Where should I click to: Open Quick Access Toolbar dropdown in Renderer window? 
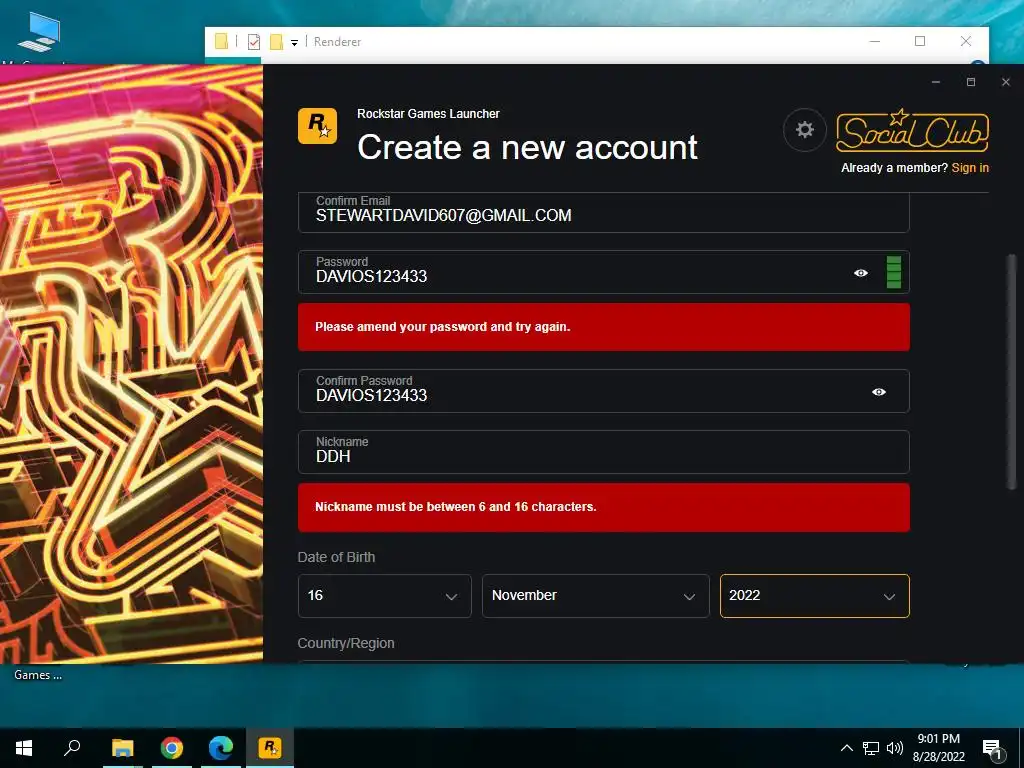tap(295, 42)
